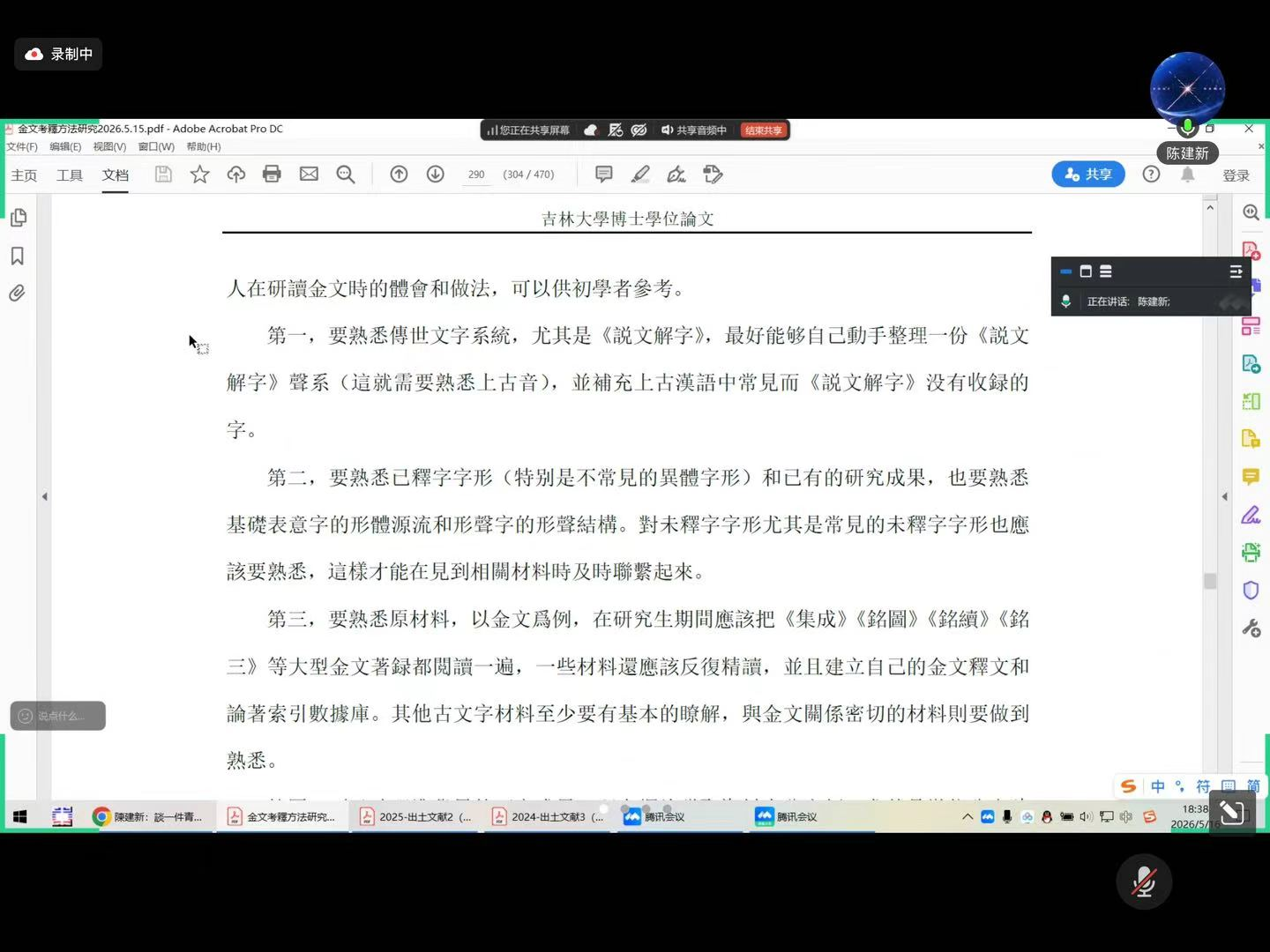Switch to the 主页 tab
This screenshot has width=1270, height=952.
(x=24, y=175)
